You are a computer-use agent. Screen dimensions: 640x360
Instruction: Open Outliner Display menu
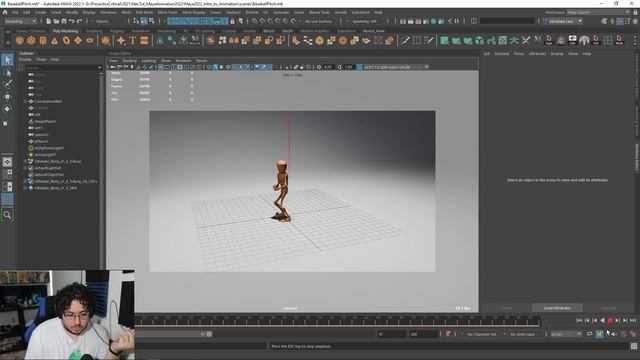click(25, 60)
